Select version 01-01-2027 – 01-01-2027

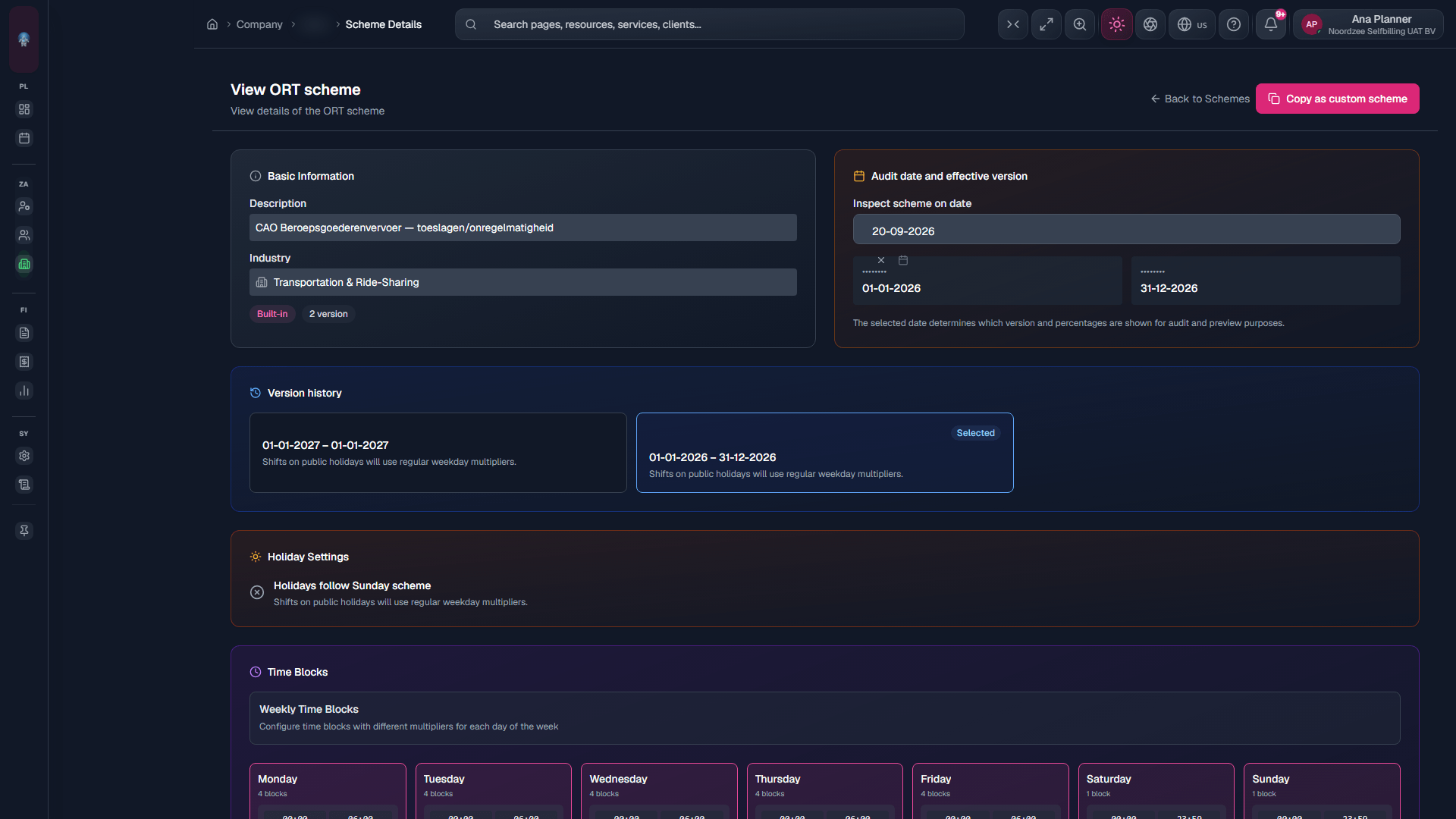tap(438, 453)
